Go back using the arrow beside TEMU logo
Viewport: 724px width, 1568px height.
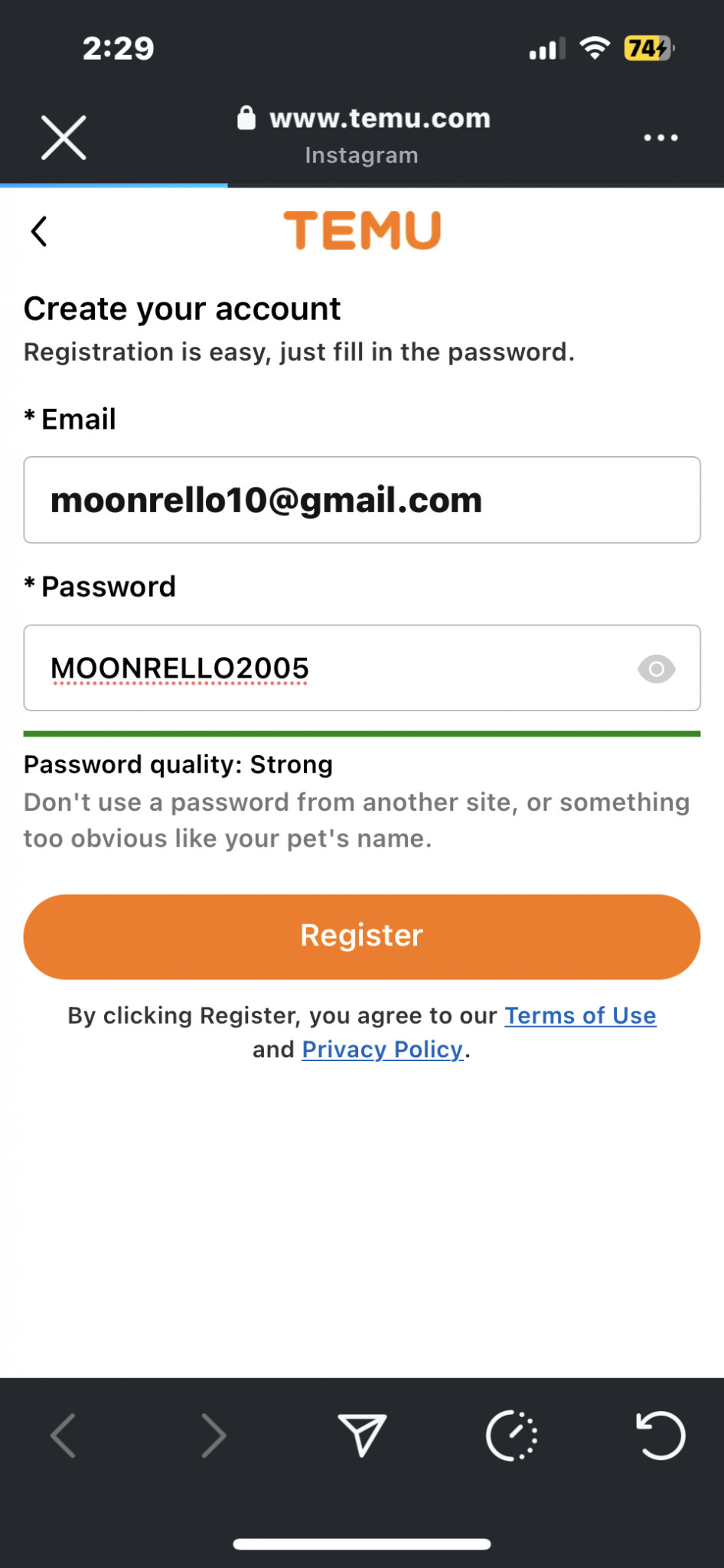point(39,231)
